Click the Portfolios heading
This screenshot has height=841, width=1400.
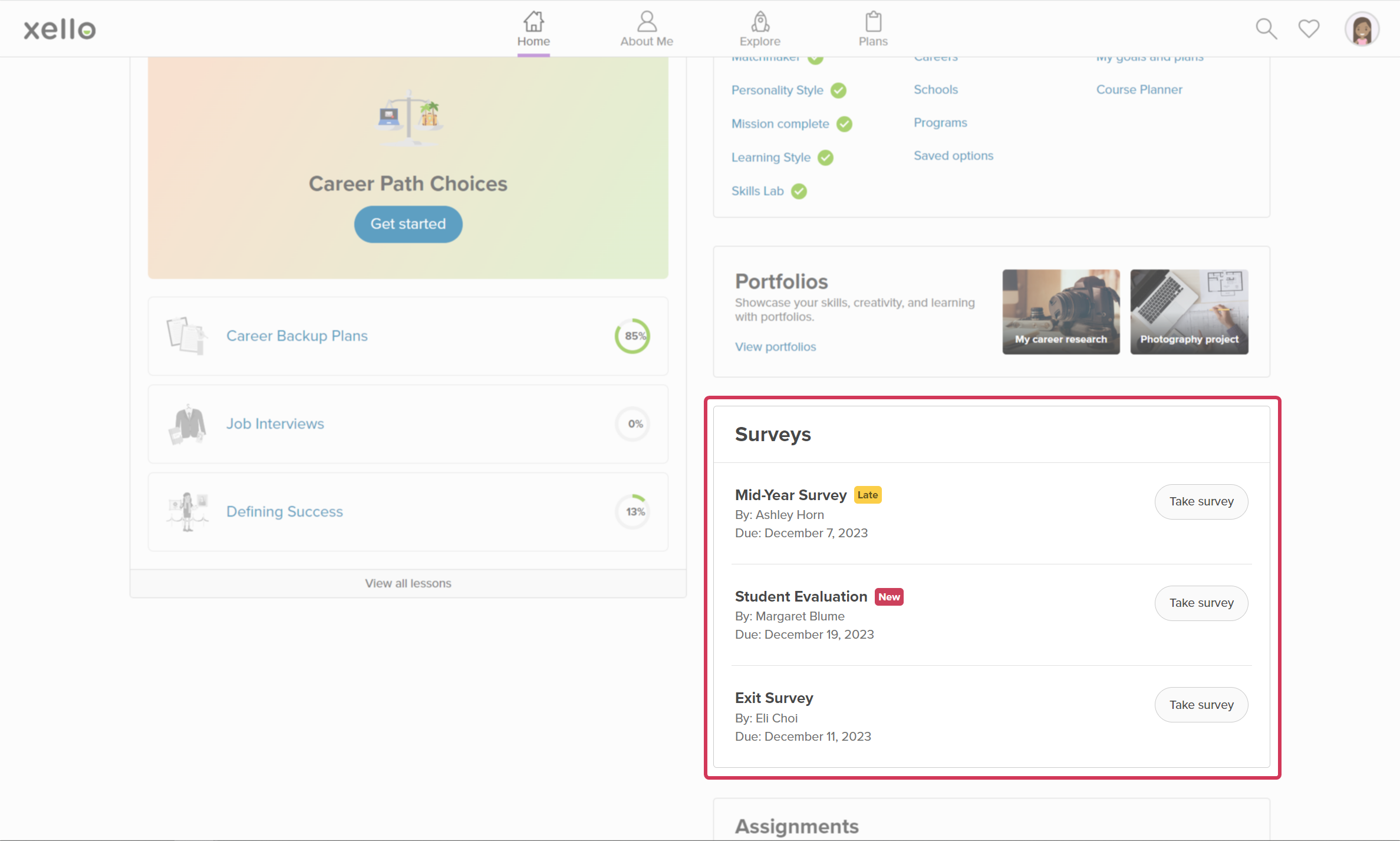[x=781, y=281]
